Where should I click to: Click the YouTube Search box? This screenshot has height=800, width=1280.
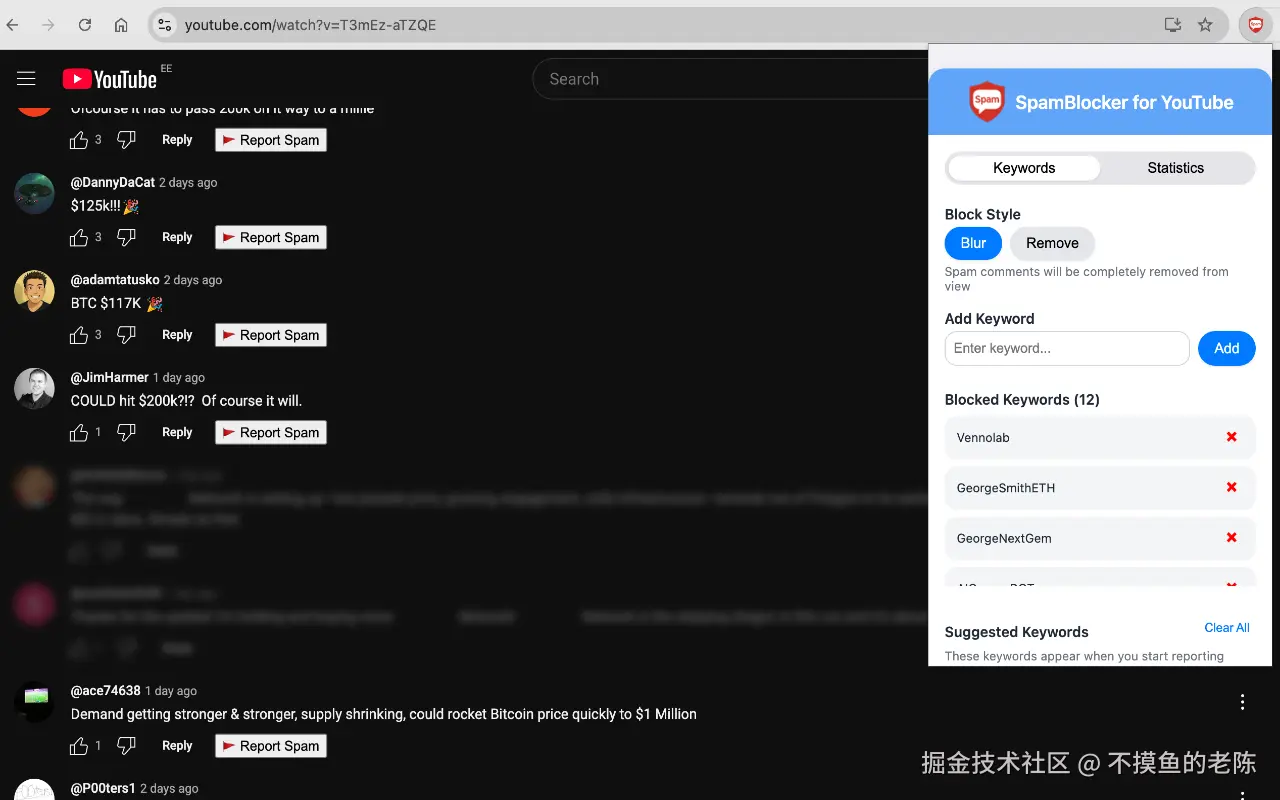point(735,79)
